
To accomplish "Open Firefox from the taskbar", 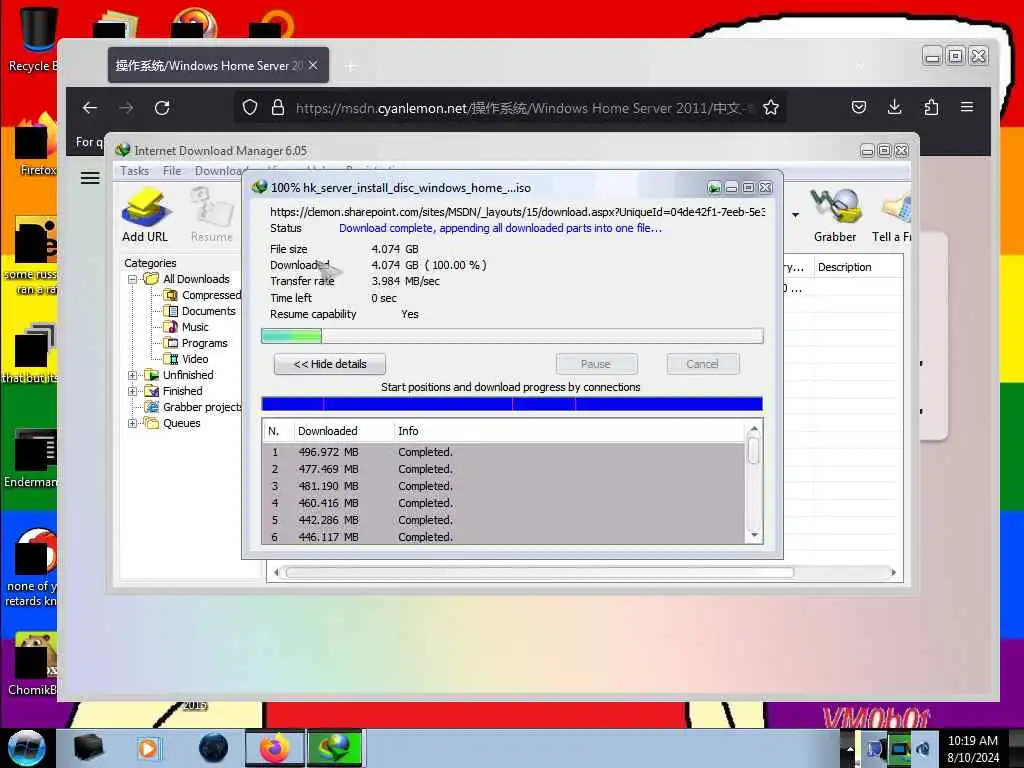I will [x=275, y=748].
